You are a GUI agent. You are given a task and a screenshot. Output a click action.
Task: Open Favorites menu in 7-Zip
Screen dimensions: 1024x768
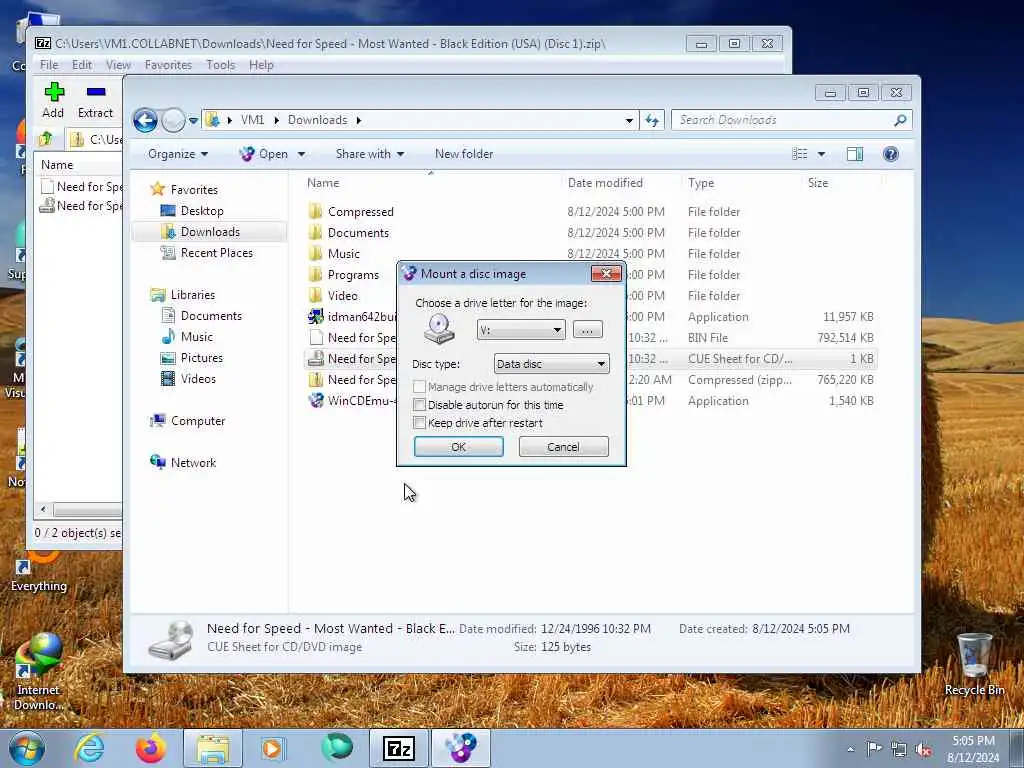click(x=168, y=65)
